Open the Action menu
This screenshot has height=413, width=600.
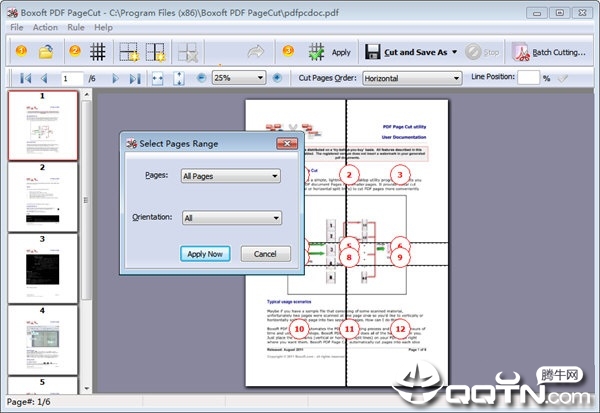point(45,28)
